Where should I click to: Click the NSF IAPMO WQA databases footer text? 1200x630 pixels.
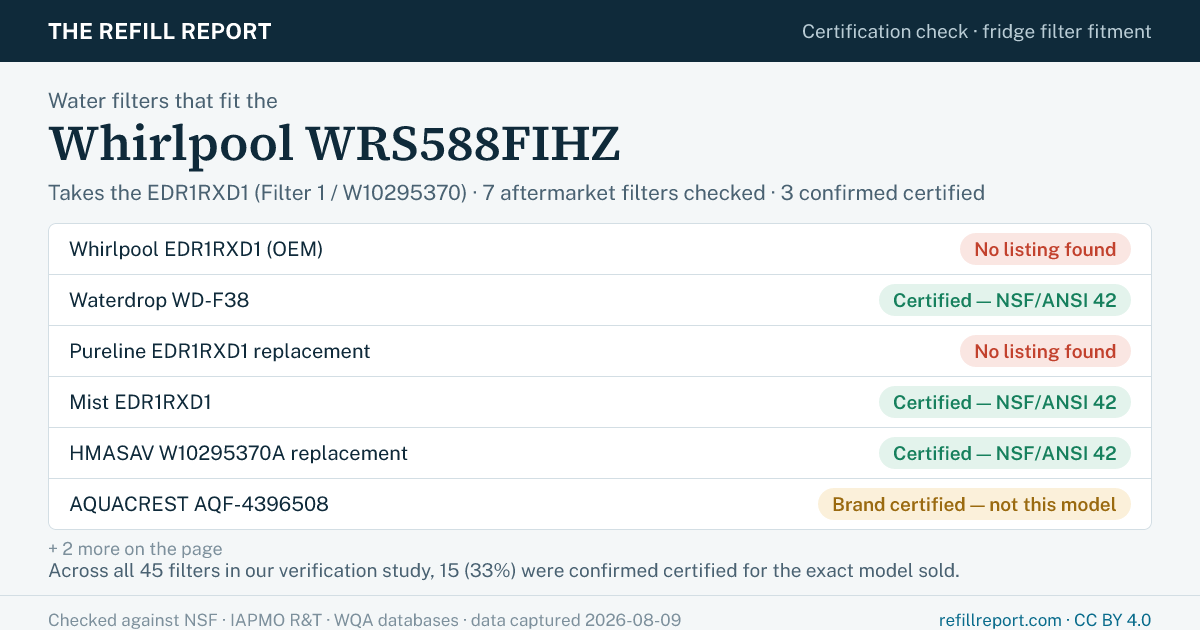pyautogui.click(x=365, y=620)
